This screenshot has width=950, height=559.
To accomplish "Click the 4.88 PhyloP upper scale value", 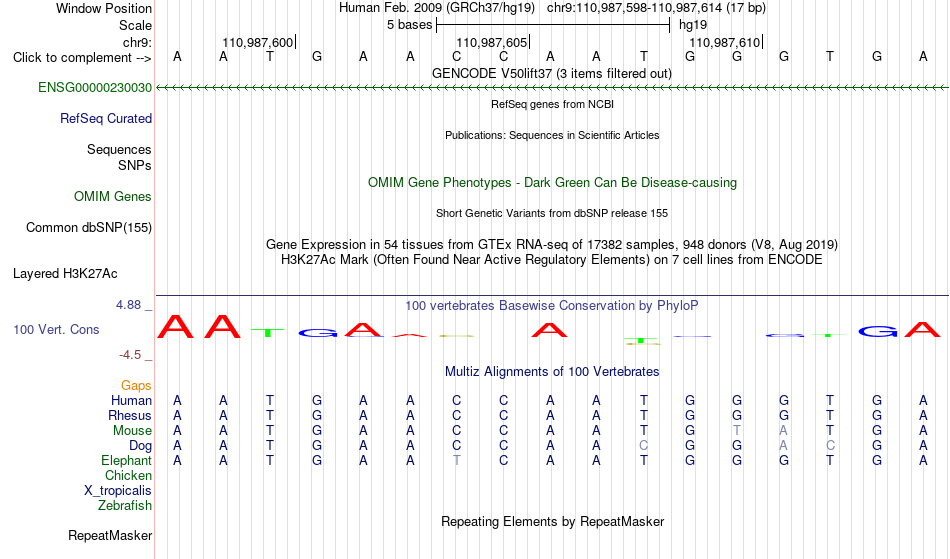I will [128, 305].
